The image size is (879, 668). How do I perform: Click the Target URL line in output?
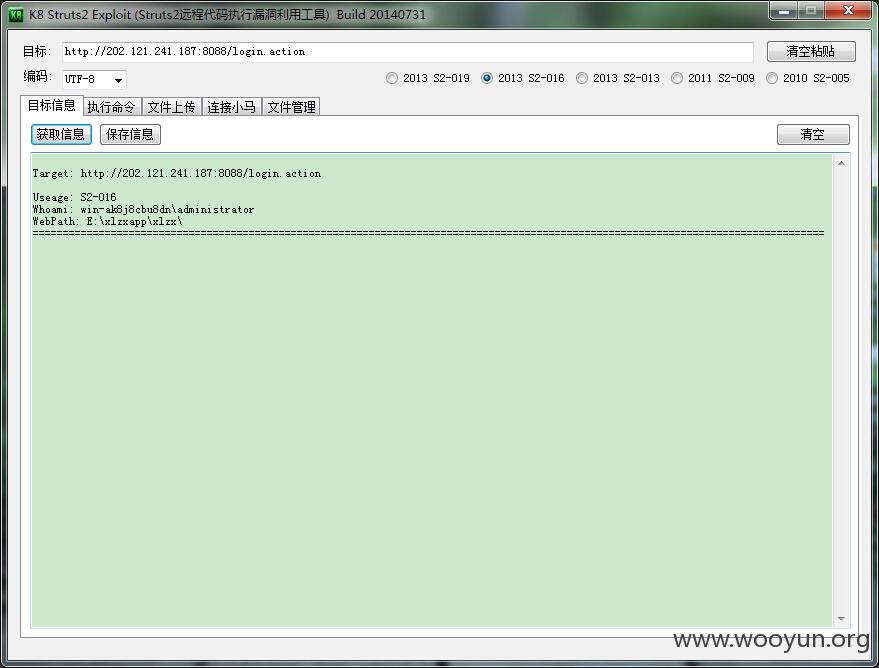(x=177, y=174)
